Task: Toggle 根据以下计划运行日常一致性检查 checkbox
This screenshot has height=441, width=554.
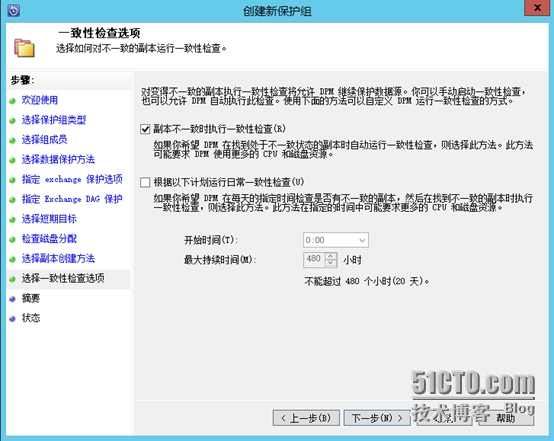Action: tap(145, 182)
